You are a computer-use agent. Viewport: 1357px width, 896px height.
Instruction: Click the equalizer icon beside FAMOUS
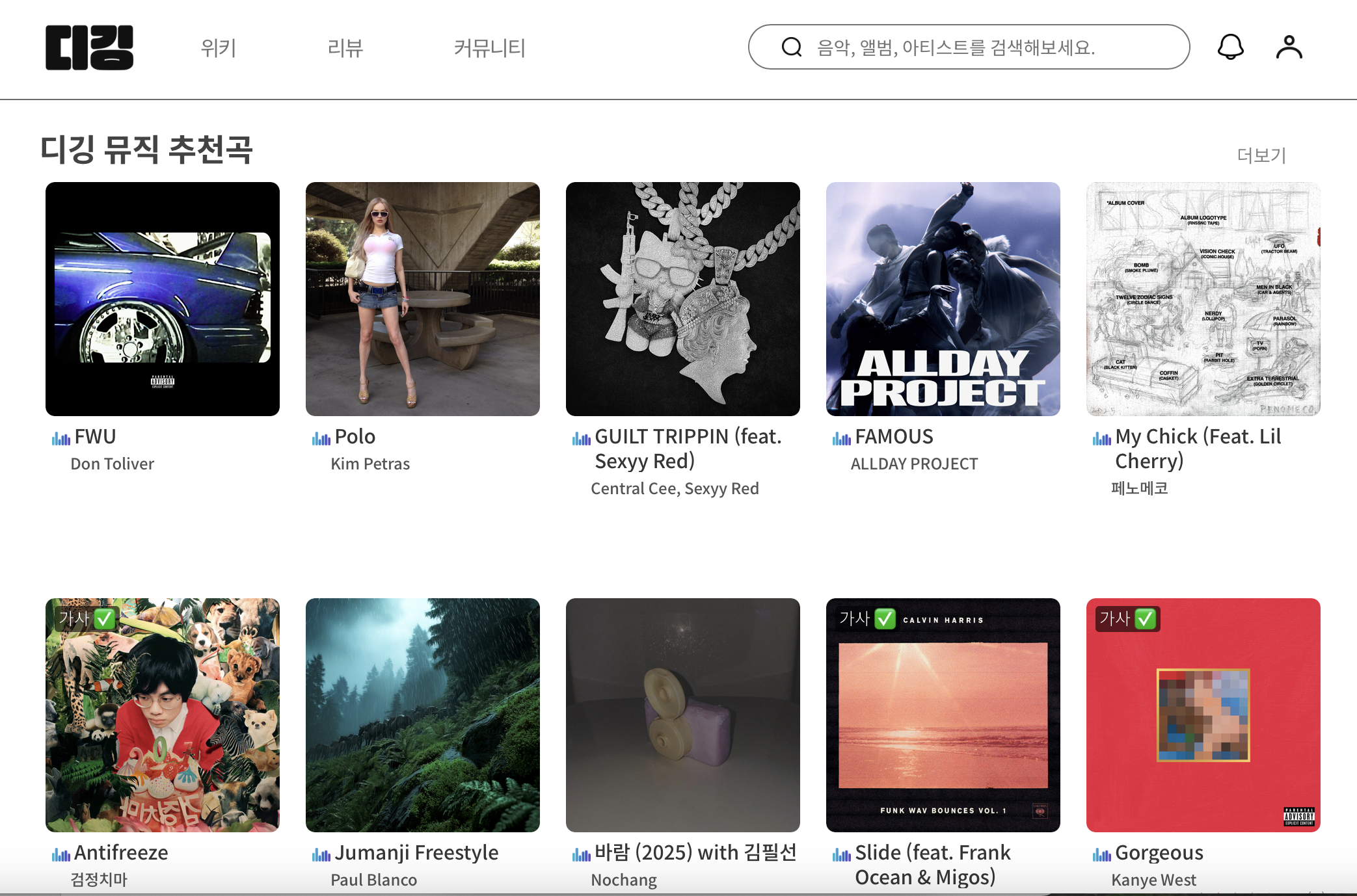click(x=842, y=439)
